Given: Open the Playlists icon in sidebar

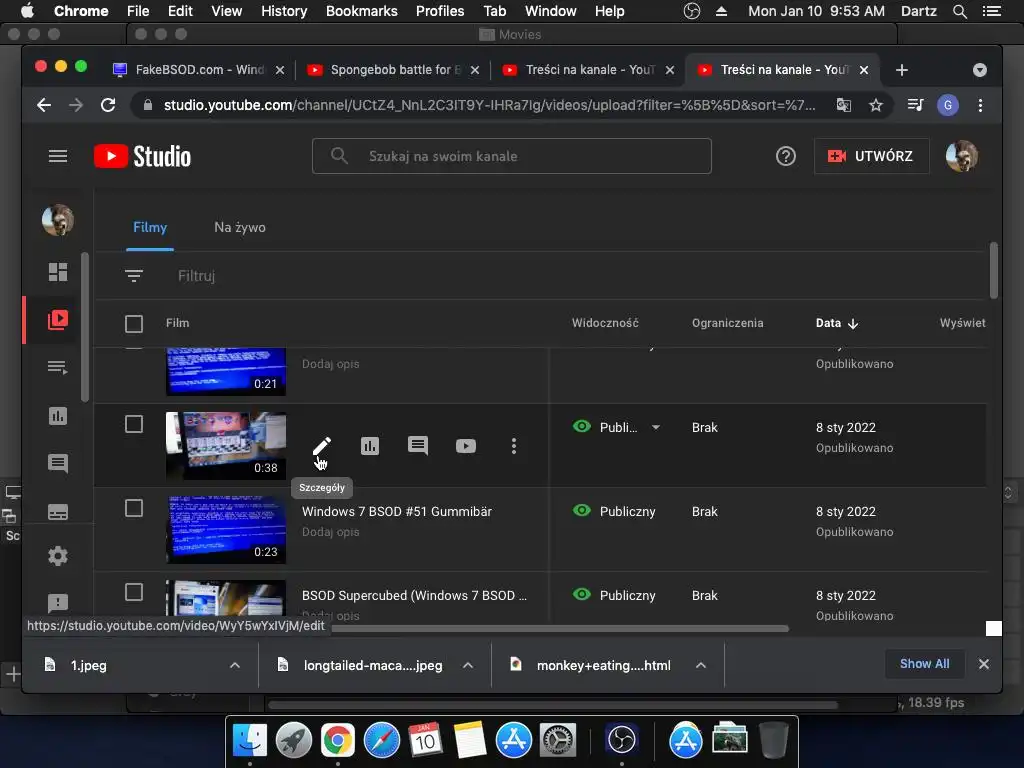Looking at the screenshot, I should pos(57,367).
